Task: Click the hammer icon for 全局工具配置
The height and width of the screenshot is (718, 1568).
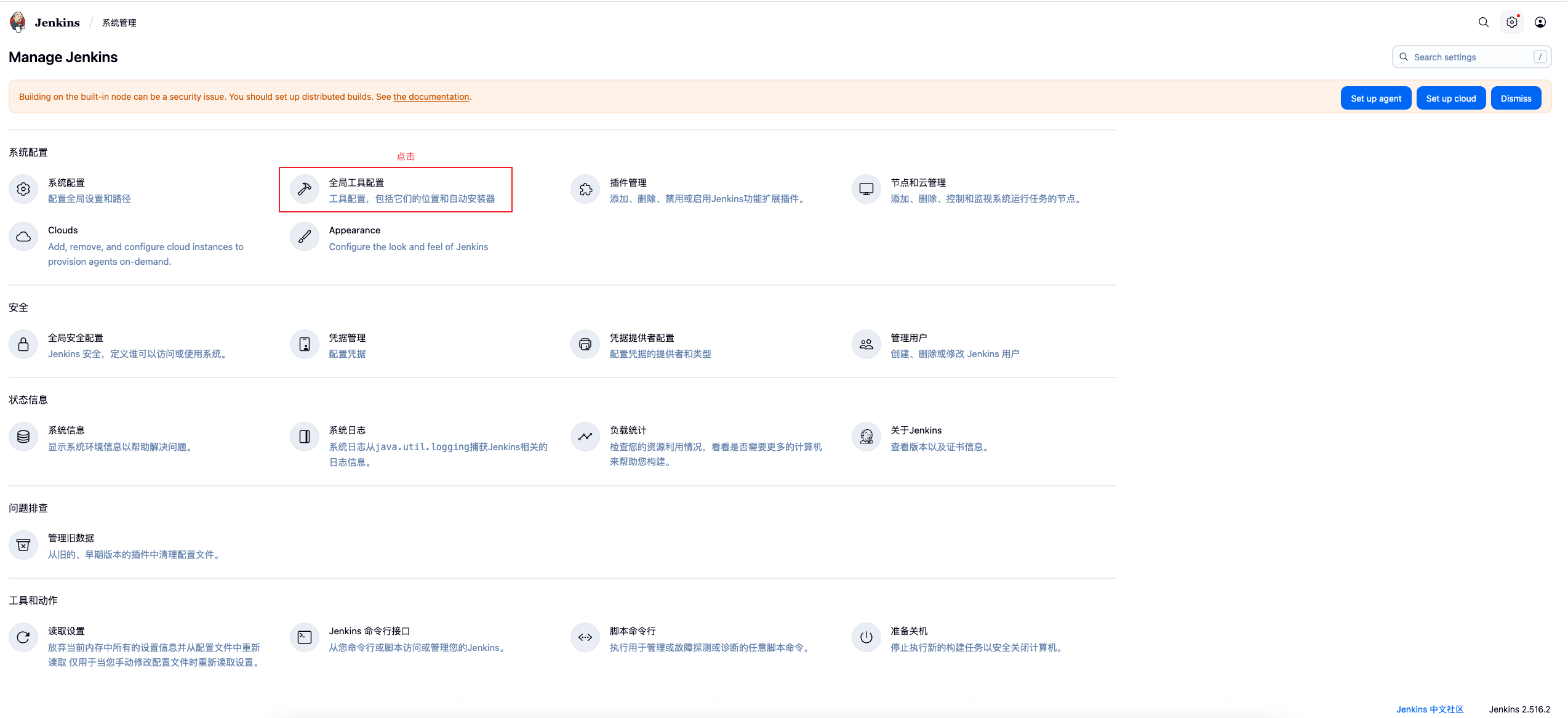Action: click(x=304, y=189)
